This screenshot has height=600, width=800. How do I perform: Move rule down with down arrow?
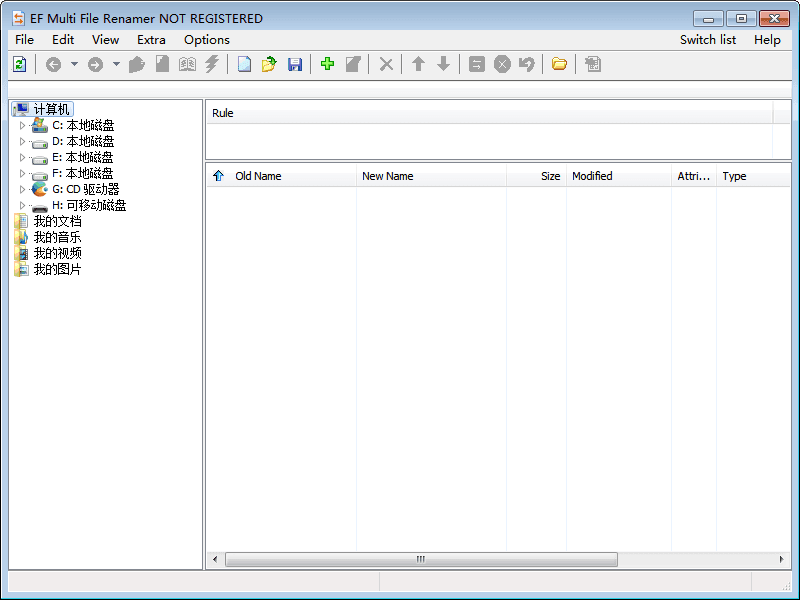pos(444,64)
